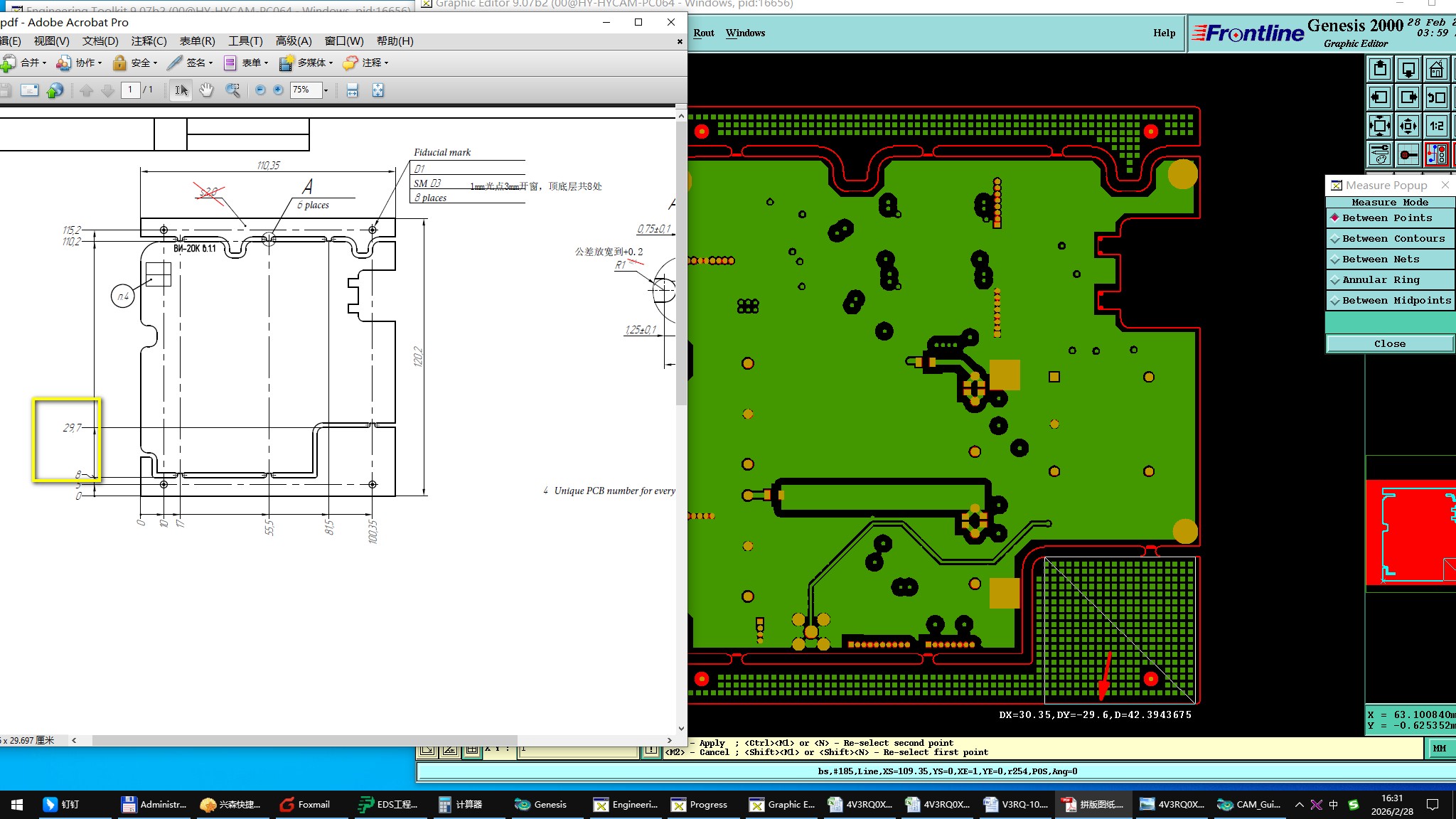Expand the 注释 comment toolbar dropdown
The height and width of the screenshot is (819, 1456).
(x=386, y=63)
